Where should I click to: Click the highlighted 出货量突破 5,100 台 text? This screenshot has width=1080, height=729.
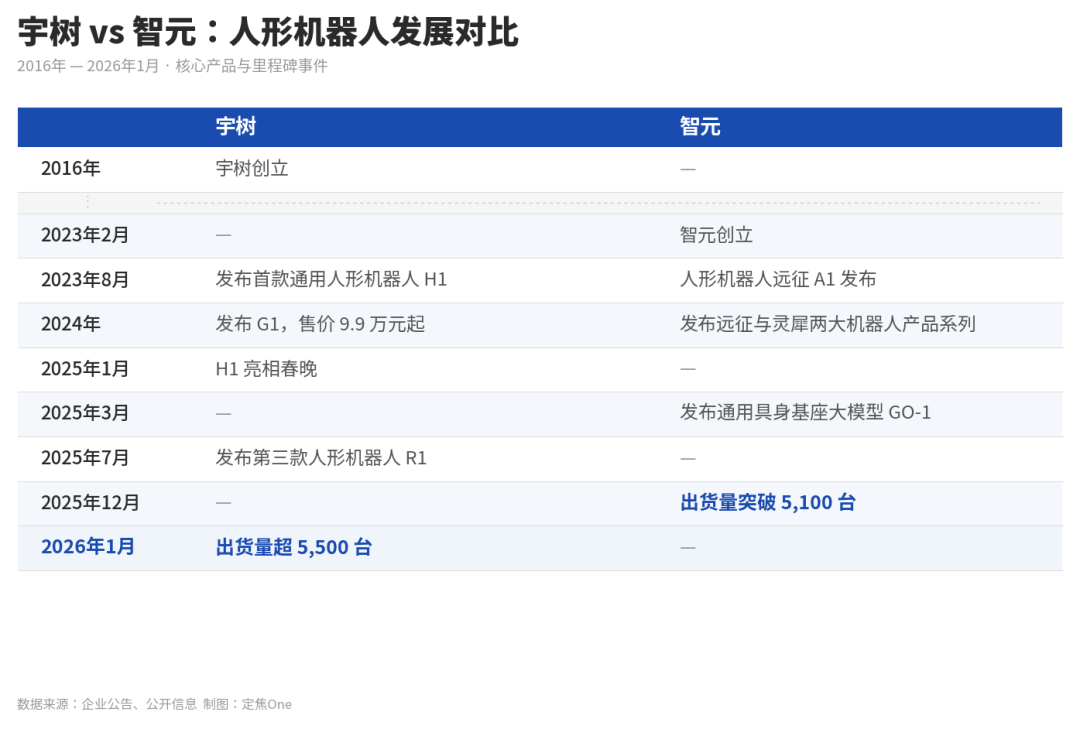coord(769,503)
